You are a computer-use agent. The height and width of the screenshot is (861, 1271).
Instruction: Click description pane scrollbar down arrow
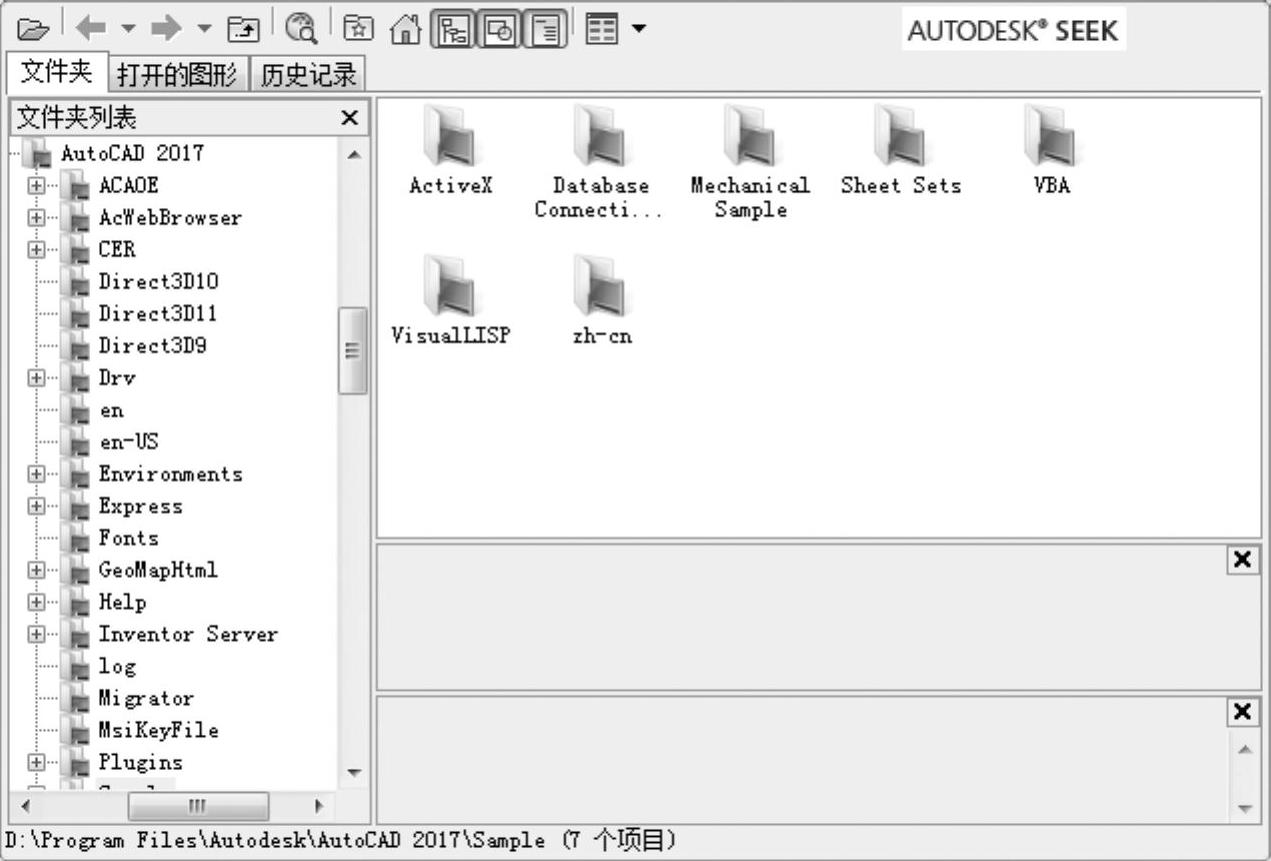pos(1243,807)
